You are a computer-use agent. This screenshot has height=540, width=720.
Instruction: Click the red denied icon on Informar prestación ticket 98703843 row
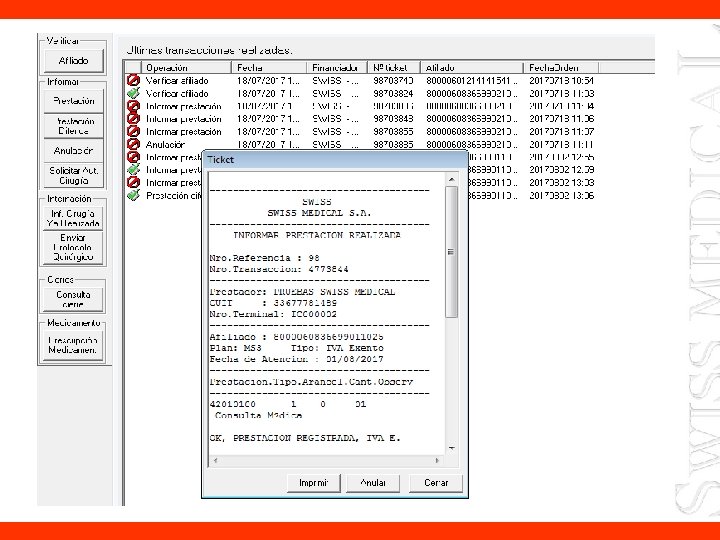tap(133, 119)
